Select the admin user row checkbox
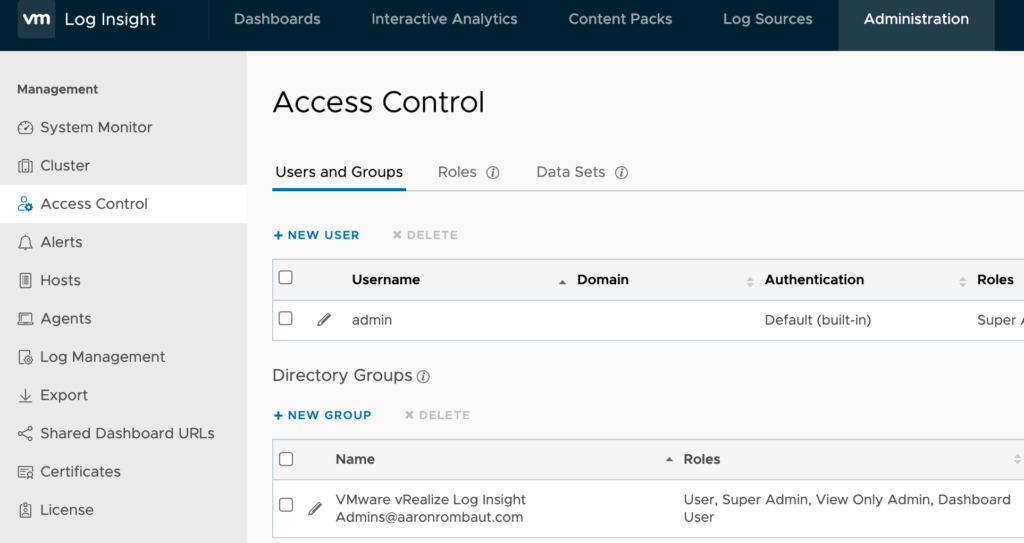Viewport: 1024px width, 543px height. (x=286, y=319)
